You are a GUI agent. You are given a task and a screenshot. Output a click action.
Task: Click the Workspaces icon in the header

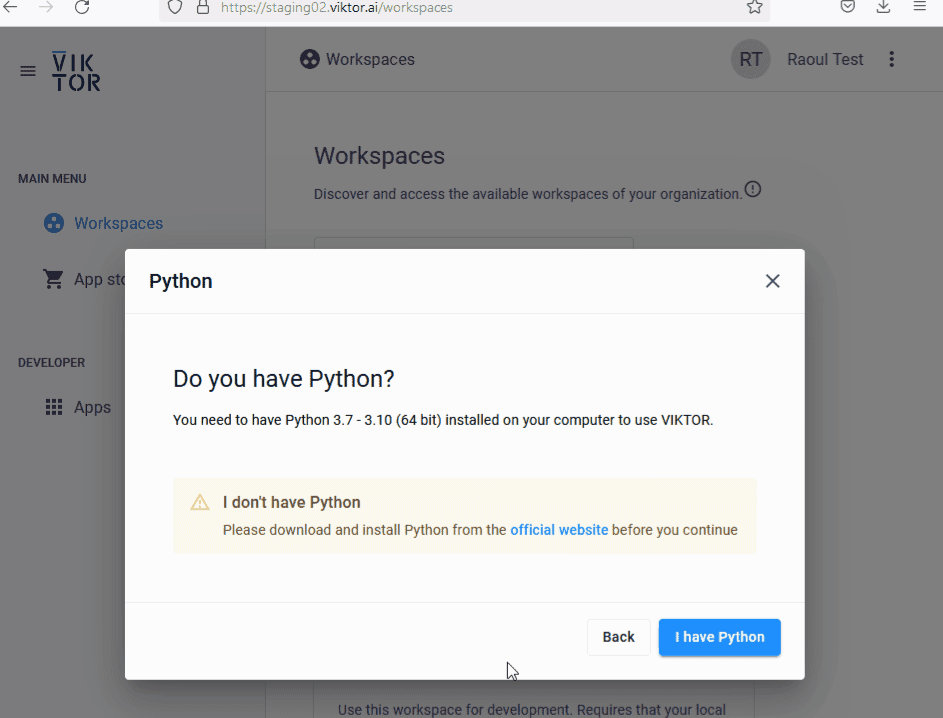[x=310, y=59]
